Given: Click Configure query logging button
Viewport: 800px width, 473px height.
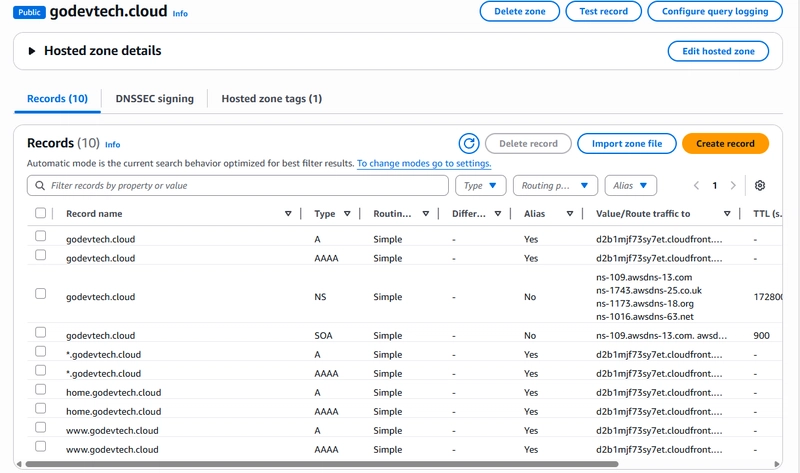Looking at the screenshot, I should (x=715, y=11).
